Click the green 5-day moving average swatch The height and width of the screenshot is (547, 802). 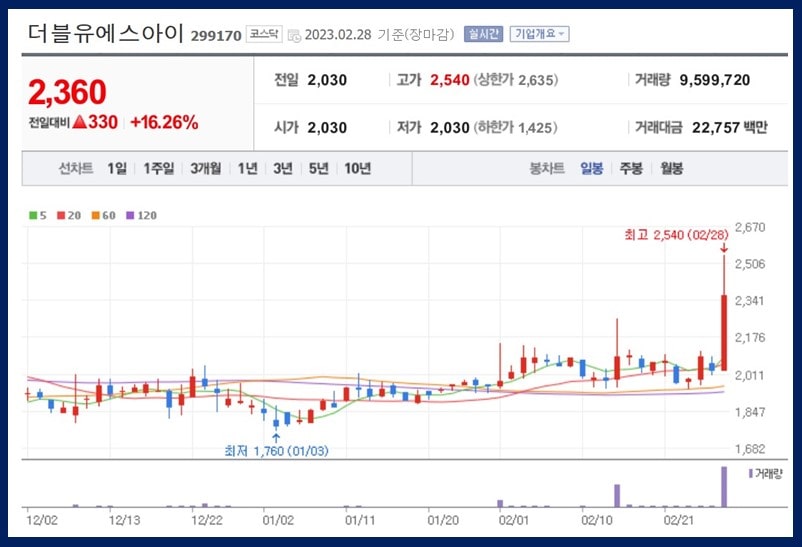click(33, 215)
